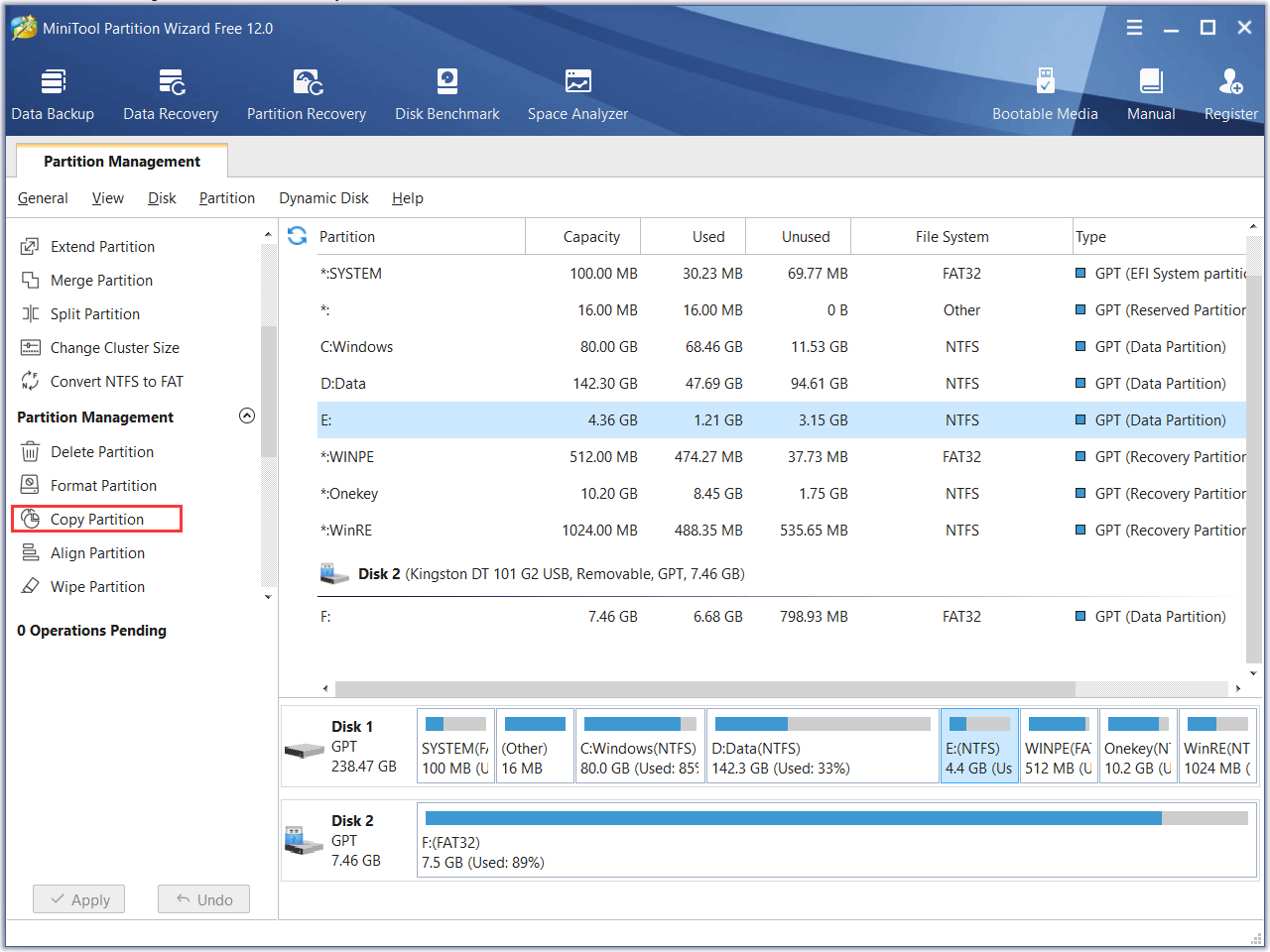Viewport: 1270px width, 952px height.
Task: Select the Disk 1 drive icon in disk map
Action: [305, 750]
